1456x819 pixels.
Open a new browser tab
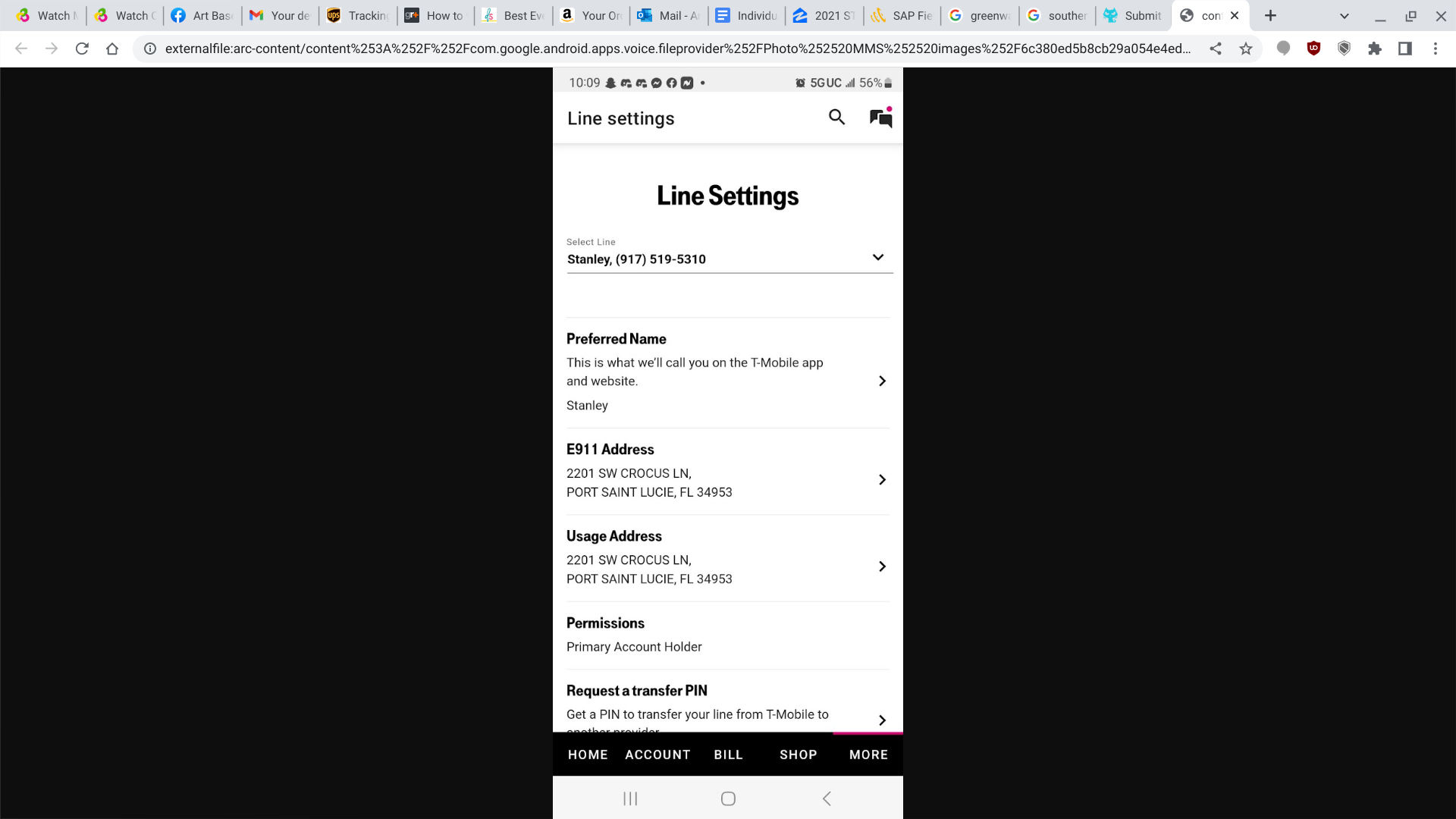click(1270, 15)
